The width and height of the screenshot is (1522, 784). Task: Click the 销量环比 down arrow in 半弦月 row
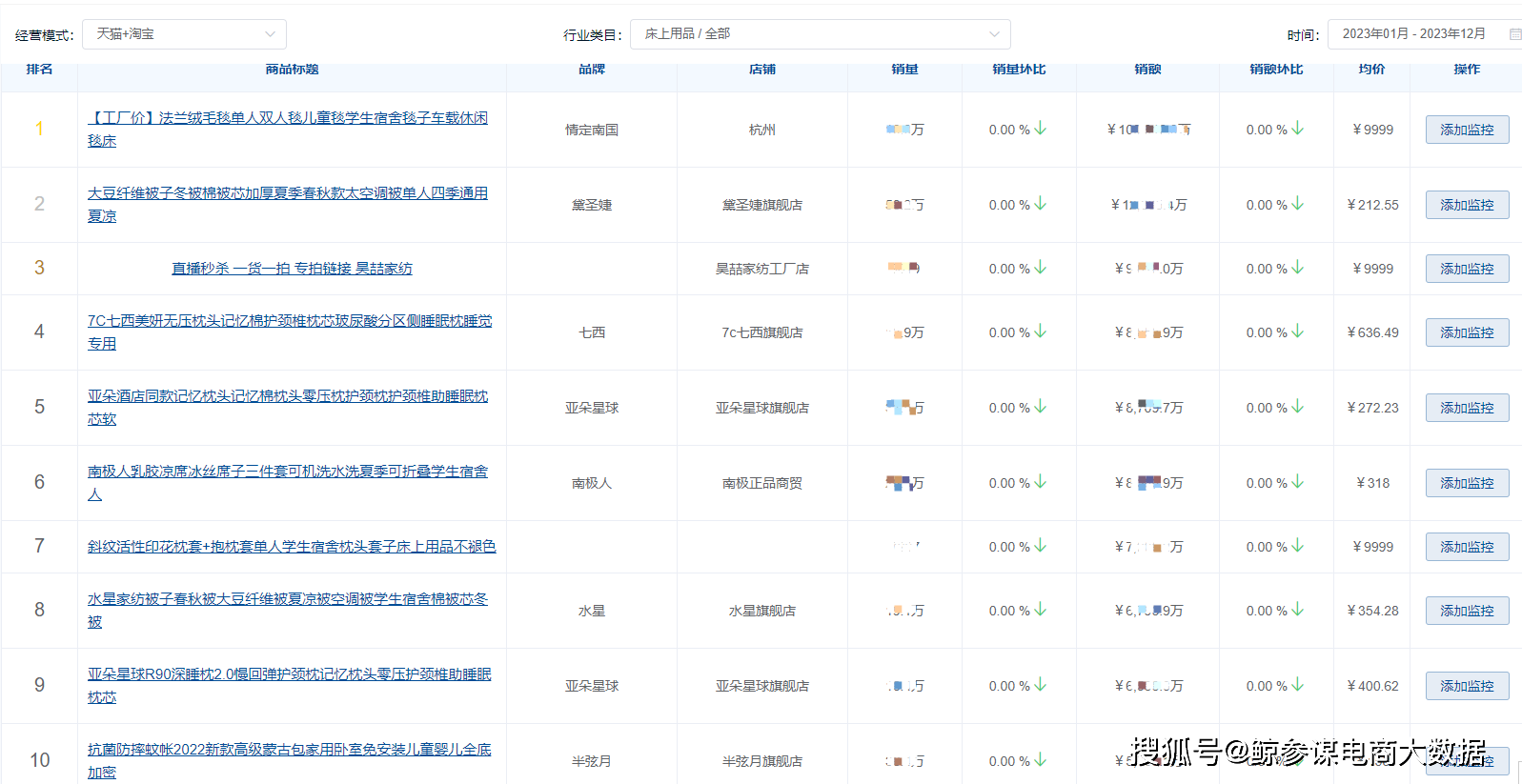click(x=1041, y=760)
